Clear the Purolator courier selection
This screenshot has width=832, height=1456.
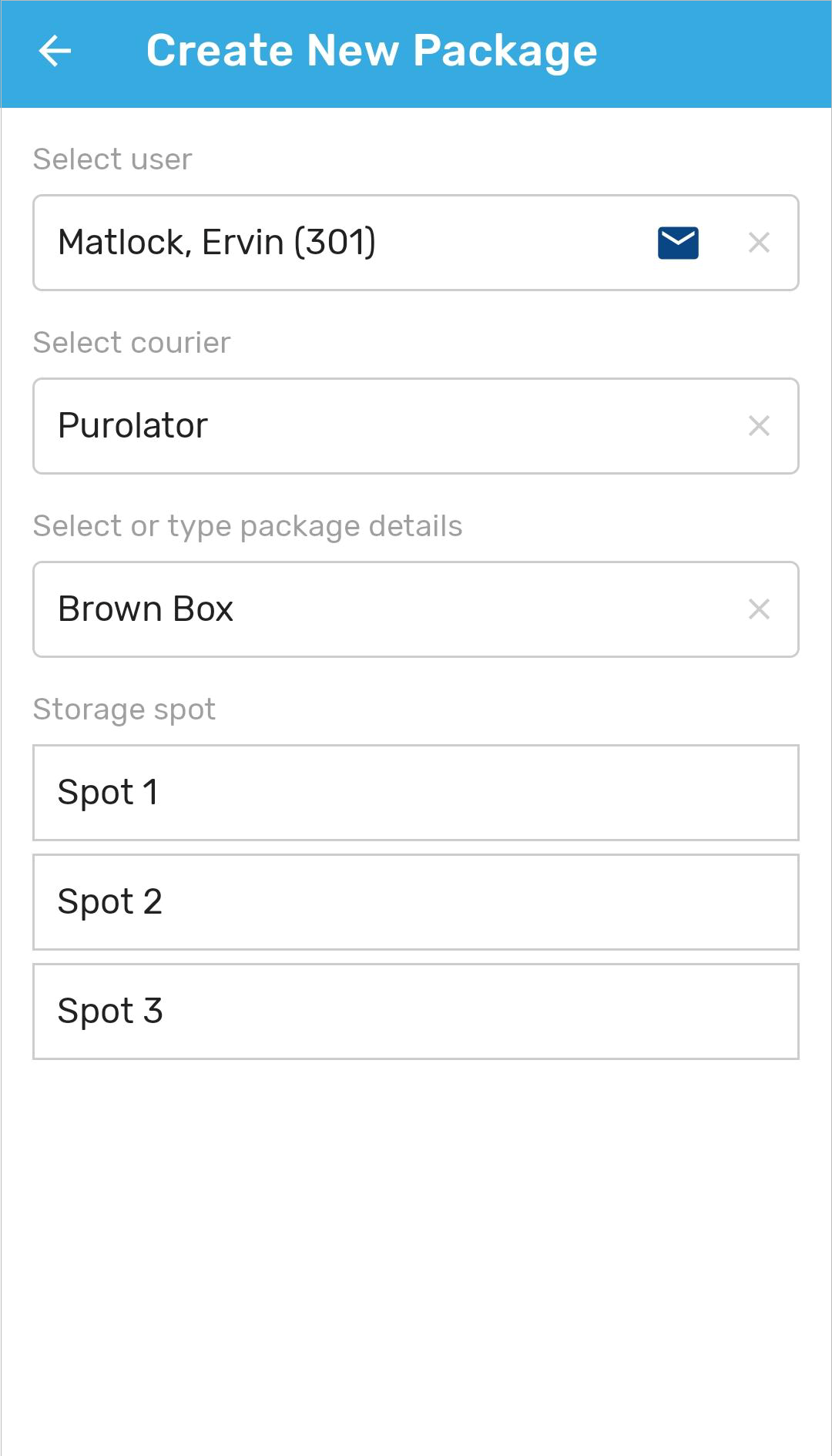point(759,426)
